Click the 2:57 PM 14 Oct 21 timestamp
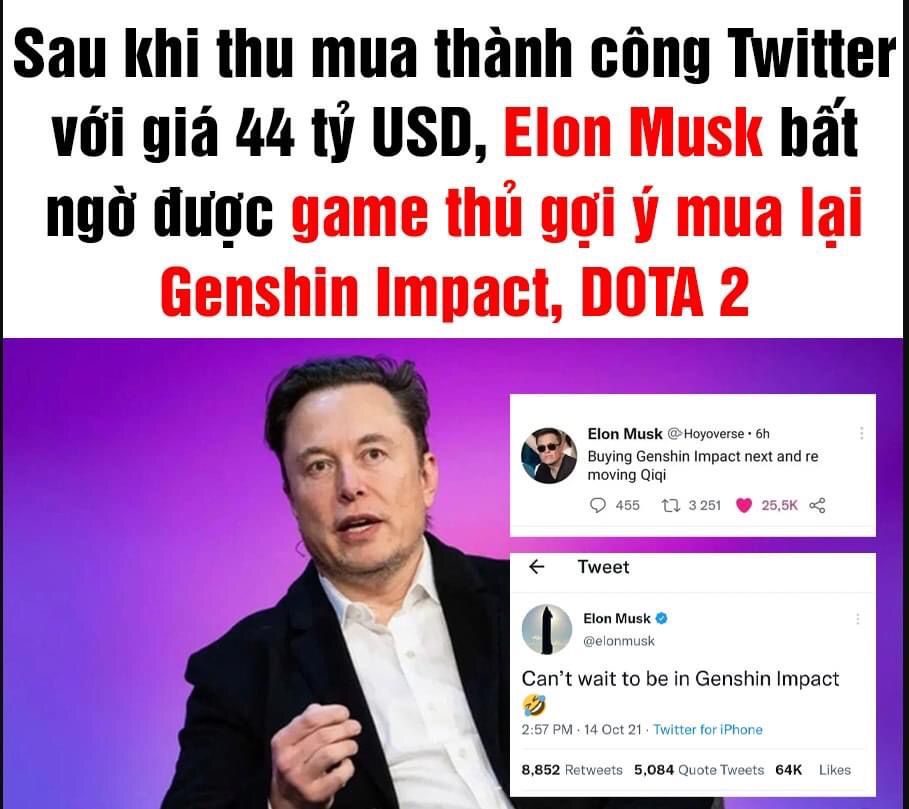This screenshot has width=909, height=809. coord(581,730)
